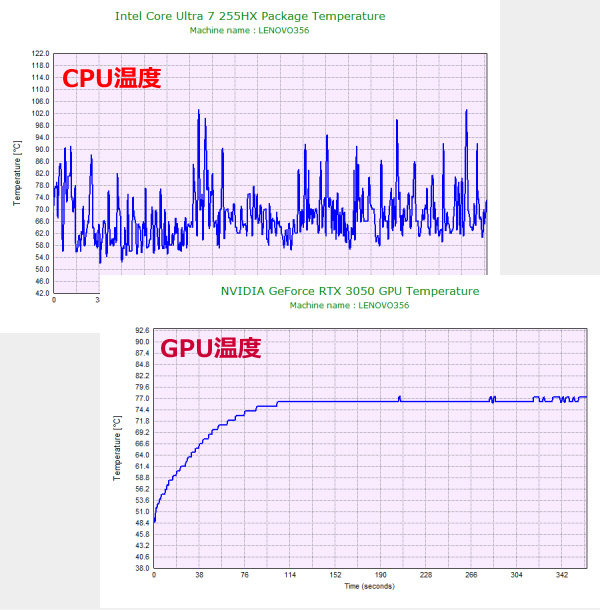Click the 122.0 tick on the CPU chart
Screen dimensions: 600x610
click(x=40, y=53)
